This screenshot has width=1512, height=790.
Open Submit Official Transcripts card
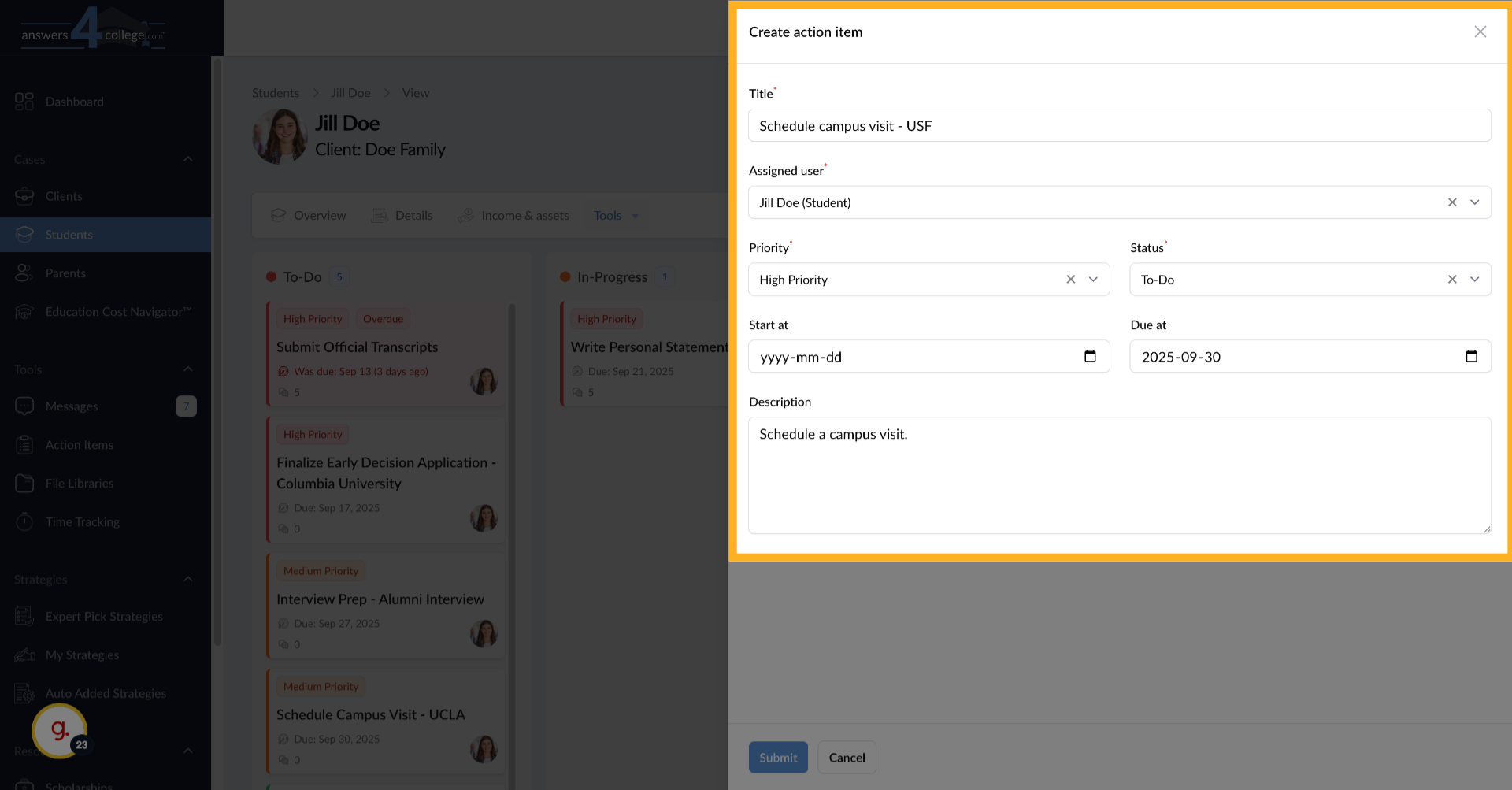(x=386, y=354)
